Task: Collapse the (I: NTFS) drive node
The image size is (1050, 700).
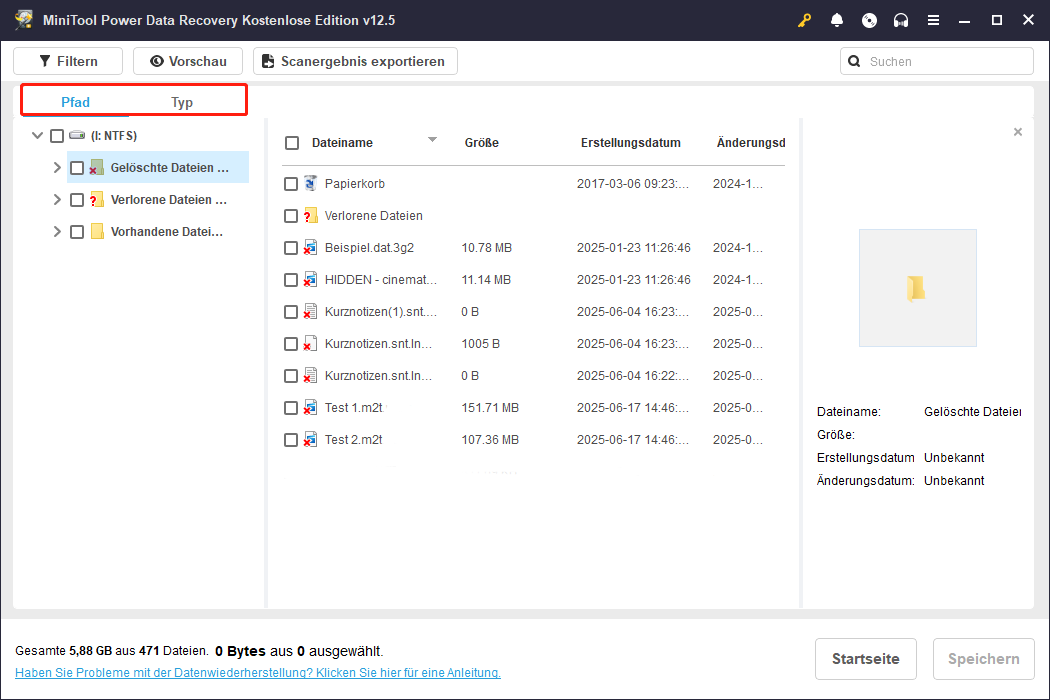Action: pos(38,135)
